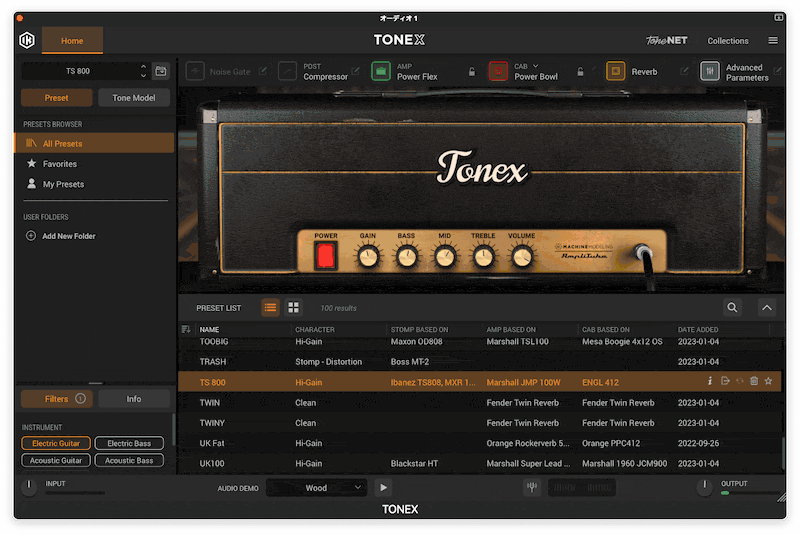Screen dimensions: 800x535
Task: Expand the CAB type dropdown chevron
Action: (x=536, y=66)
